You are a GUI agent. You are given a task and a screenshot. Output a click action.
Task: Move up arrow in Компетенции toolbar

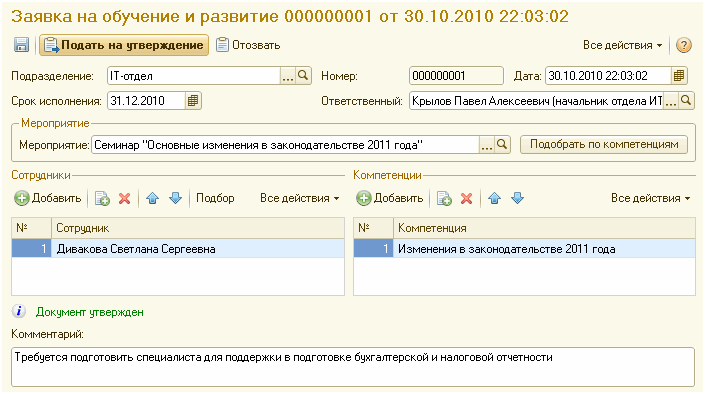coord(494,198)
